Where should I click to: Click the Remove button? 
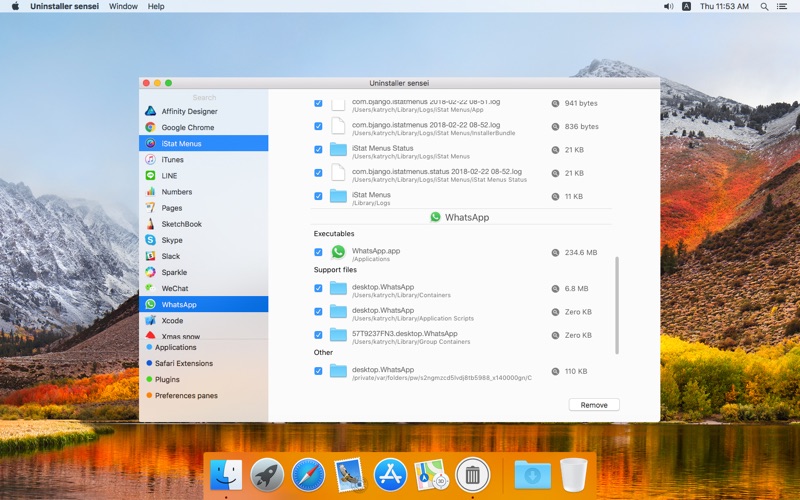594,405
